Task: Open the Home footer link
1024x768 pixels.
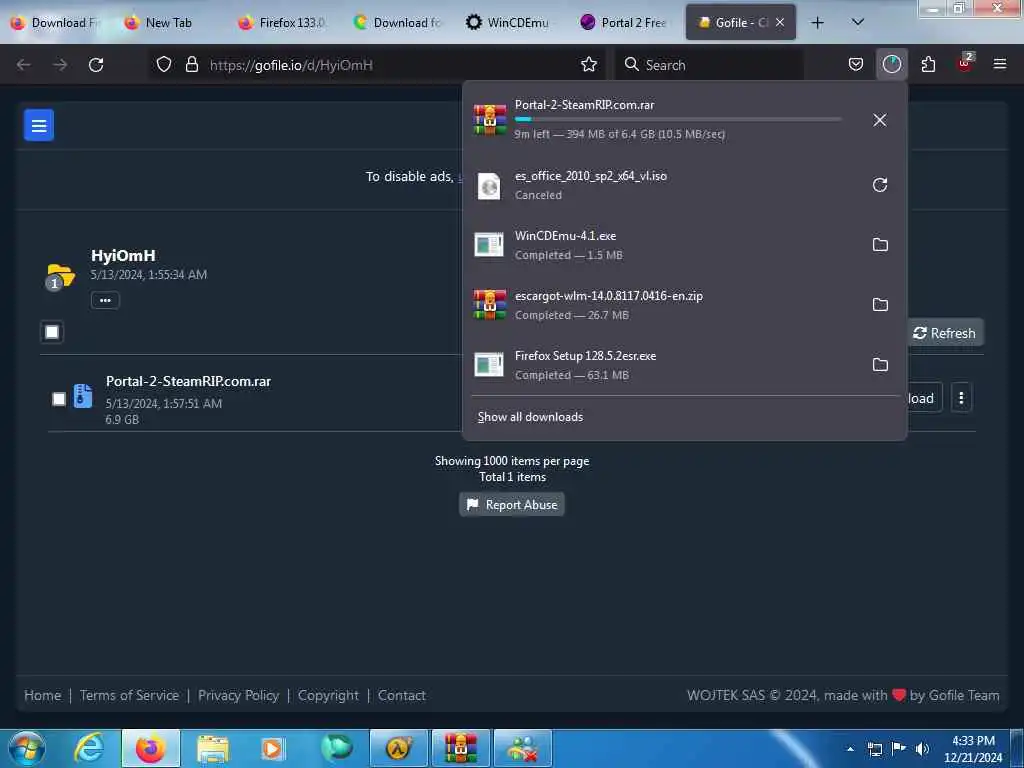Action: click(x=42, y=696)
